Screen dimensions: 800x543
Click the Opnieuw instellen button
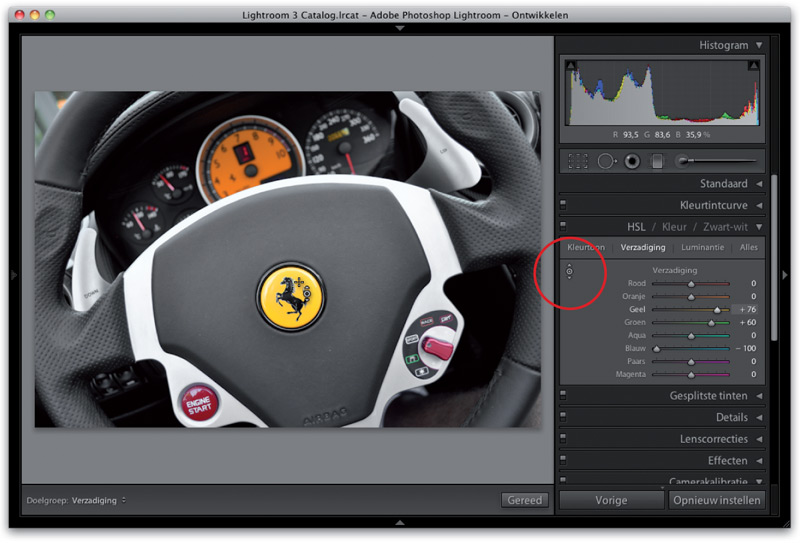pyautogui.click(x=716, y=500)
